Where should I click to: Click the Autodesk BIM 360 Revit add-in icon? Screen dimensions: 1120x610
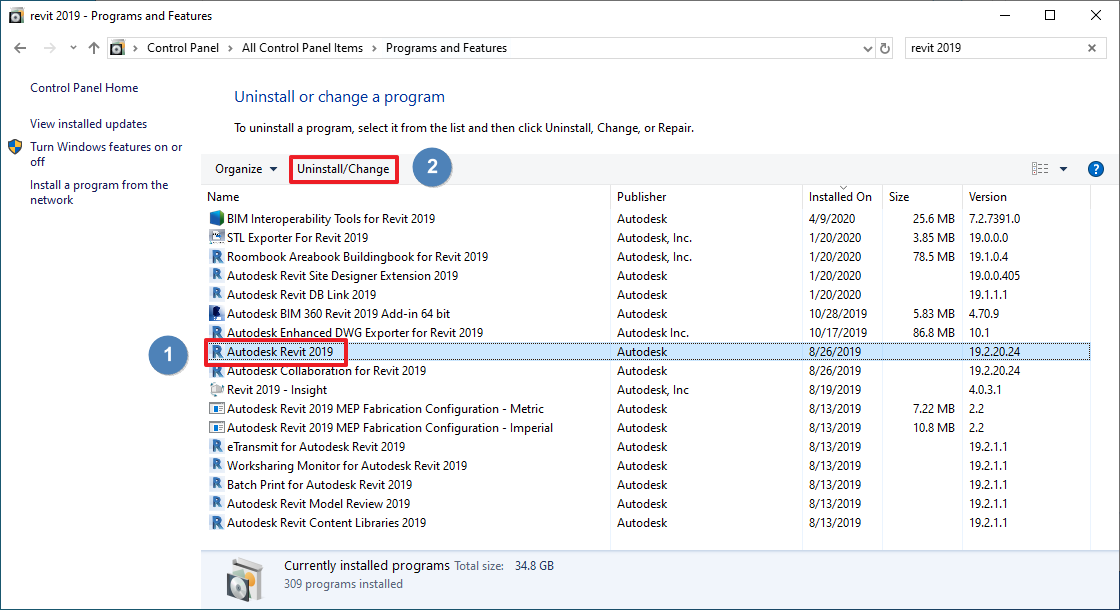(215, 313)
